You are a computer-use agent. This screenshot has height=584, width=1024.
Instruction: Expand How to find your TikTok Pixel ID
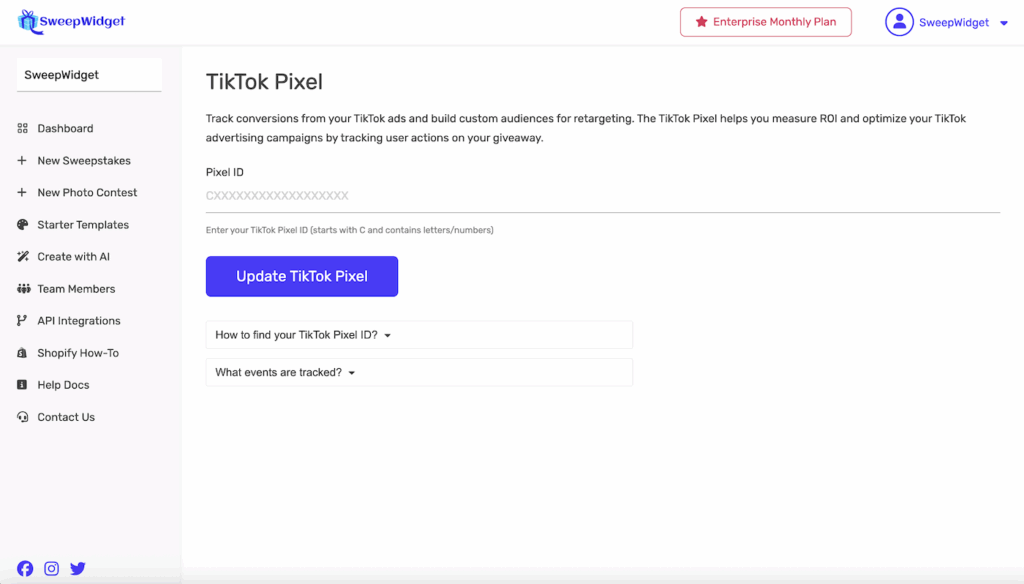pos(302,335)
